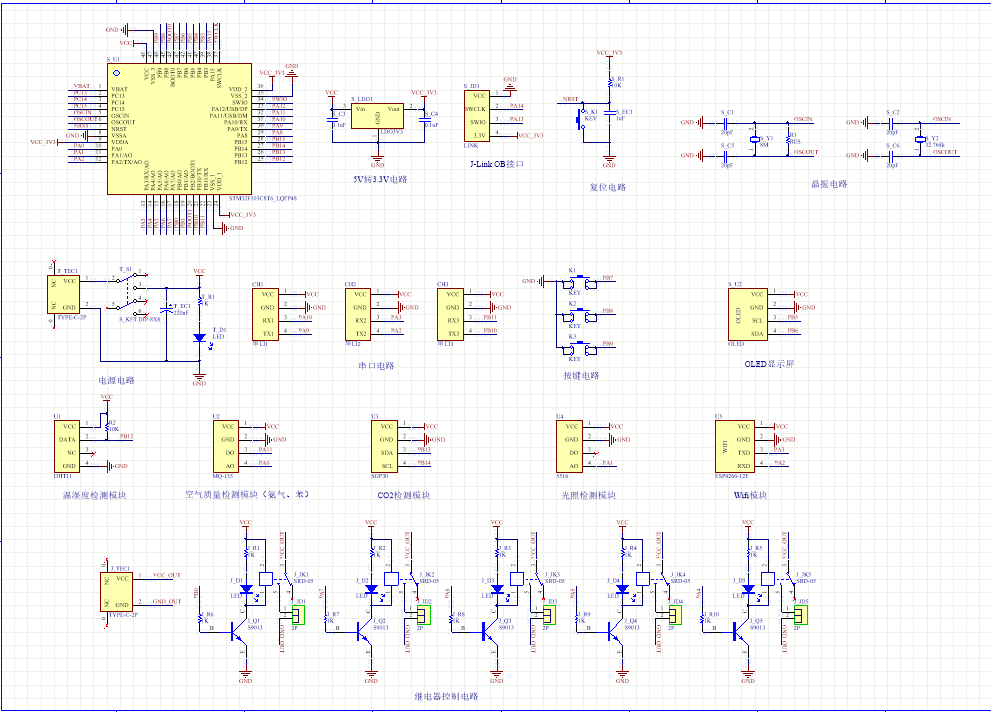Image resolution: width=991 pixels, height=712 pixels.
Task: Click the 32.768k crystal Y2
Action: (919, 139)
